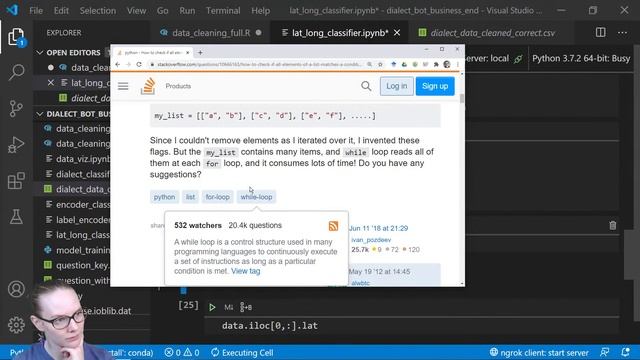Open model_trainin file in the explorer
640x360 pixels.
point(83,250)
